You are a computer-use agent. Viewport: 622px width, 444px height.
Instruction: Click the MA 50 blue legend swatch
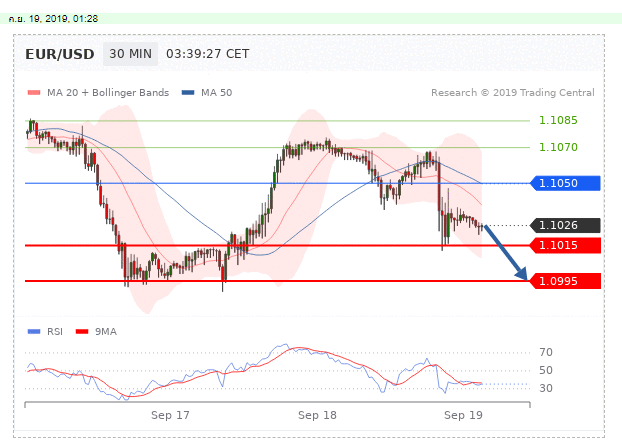click(x=188, y=93)
